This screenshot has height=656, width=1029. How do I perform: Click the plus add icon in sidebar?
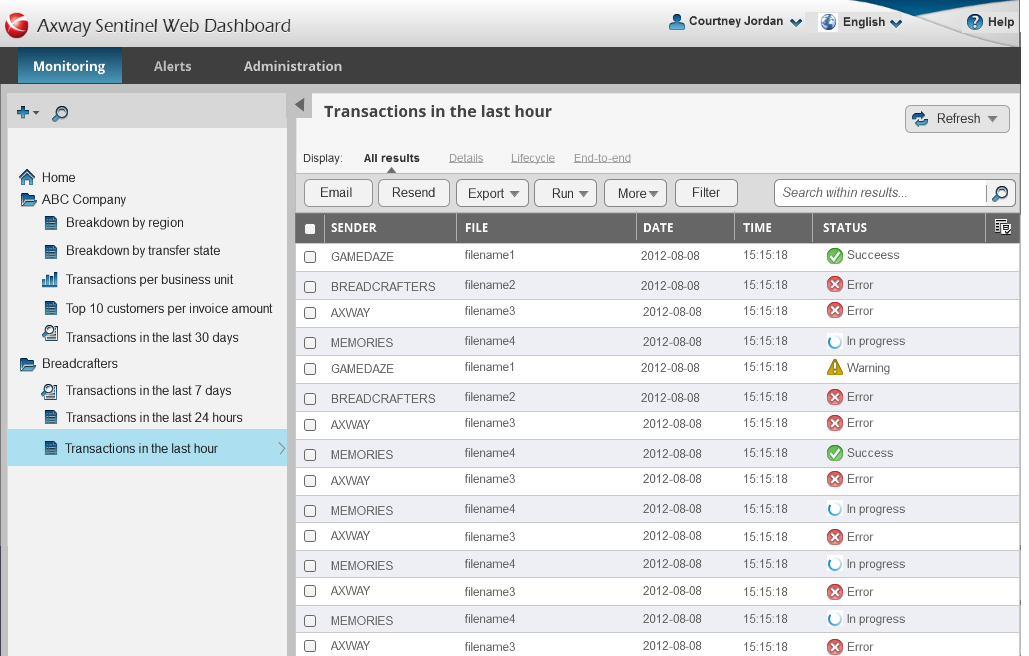23,112
